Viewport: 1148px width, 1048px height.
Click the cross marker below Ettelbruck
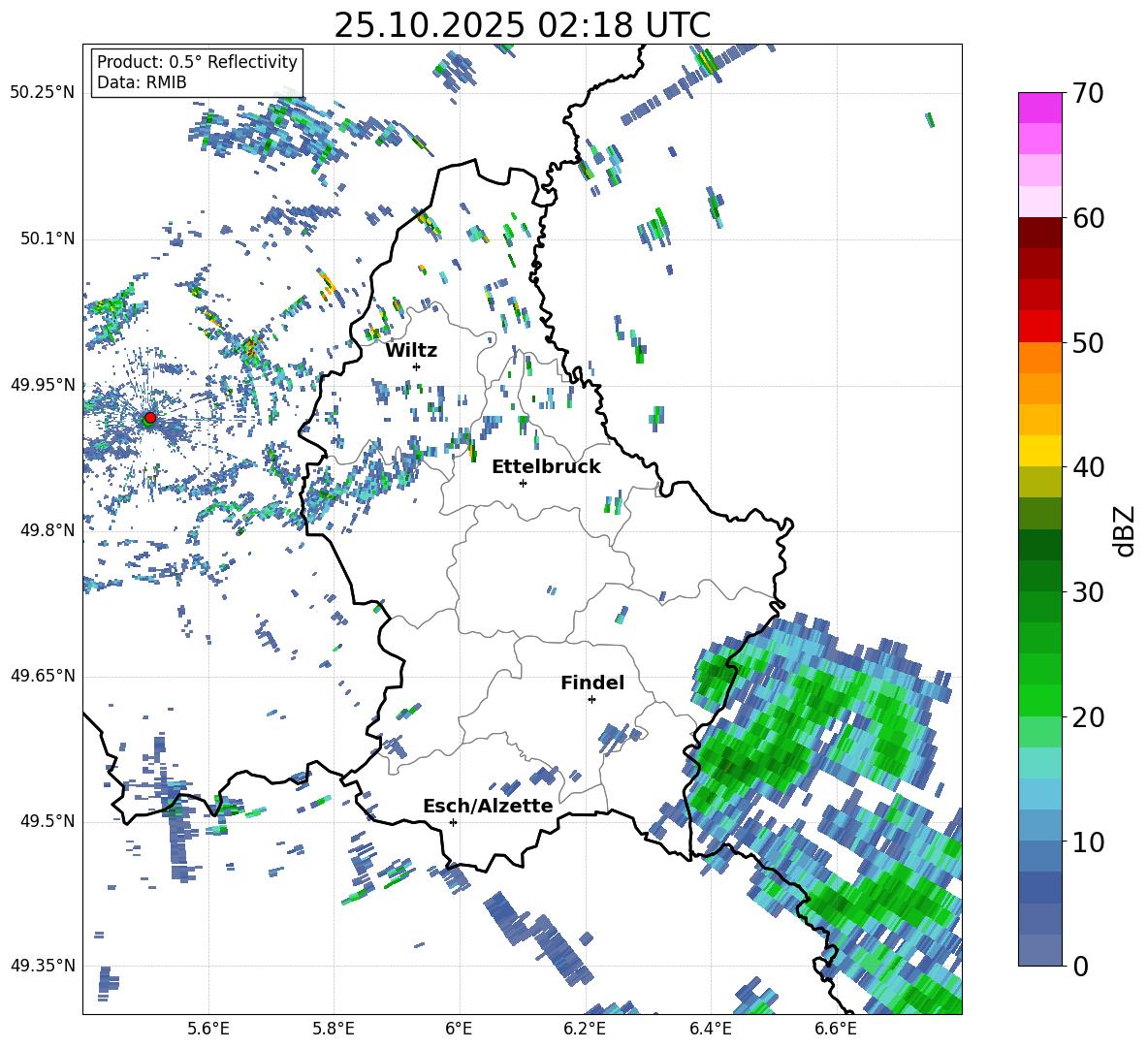point(523,483)
